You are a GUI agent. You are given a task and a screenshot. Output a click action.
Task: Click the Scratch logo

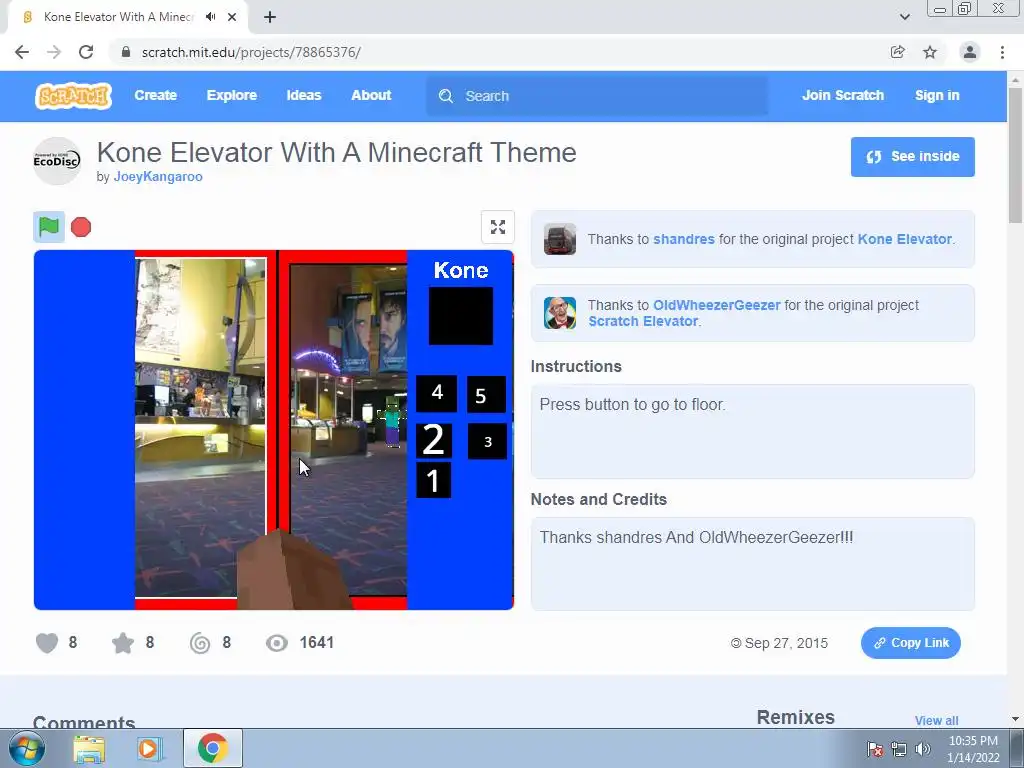coord(73,96)
